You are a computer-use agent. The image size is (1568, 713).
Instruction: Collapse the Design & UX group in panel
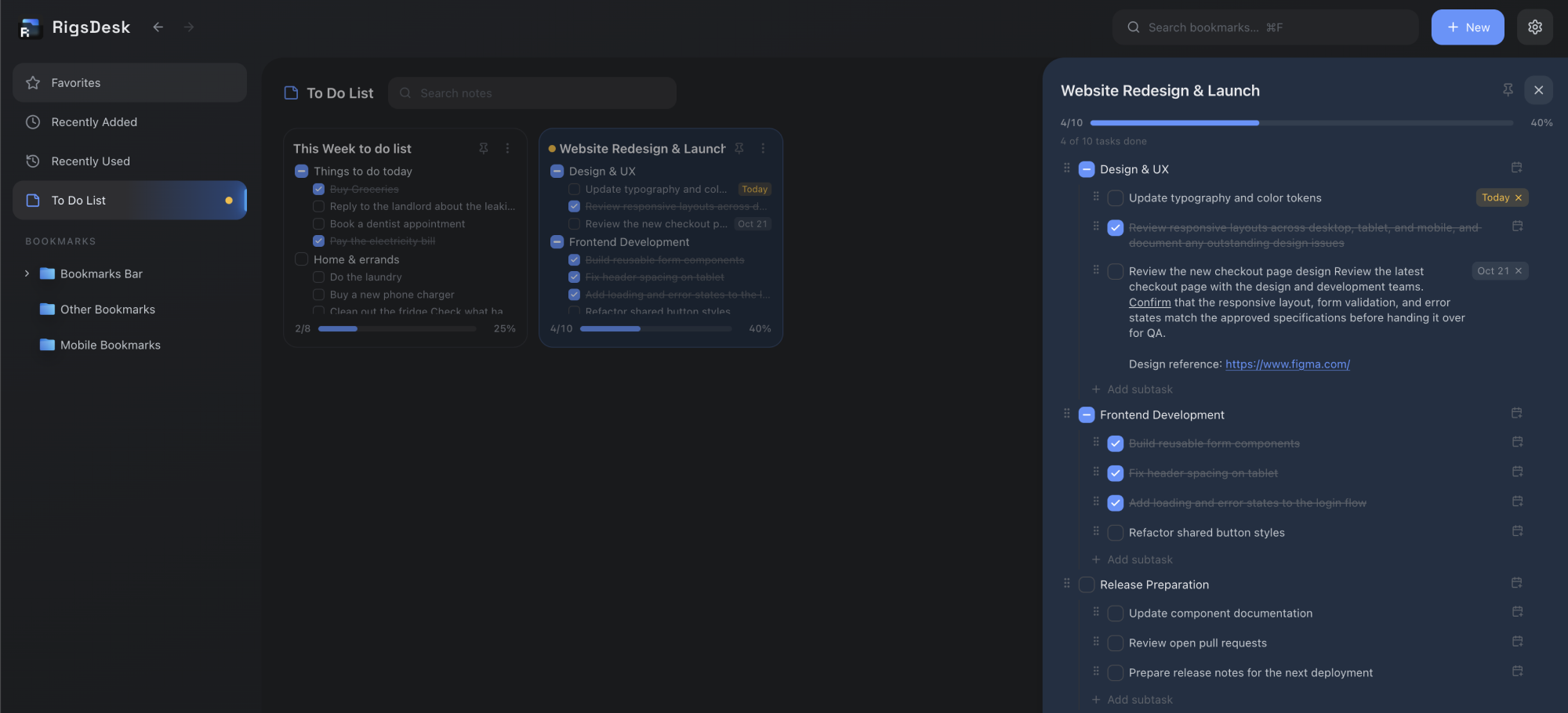(x=1087, y=169)
